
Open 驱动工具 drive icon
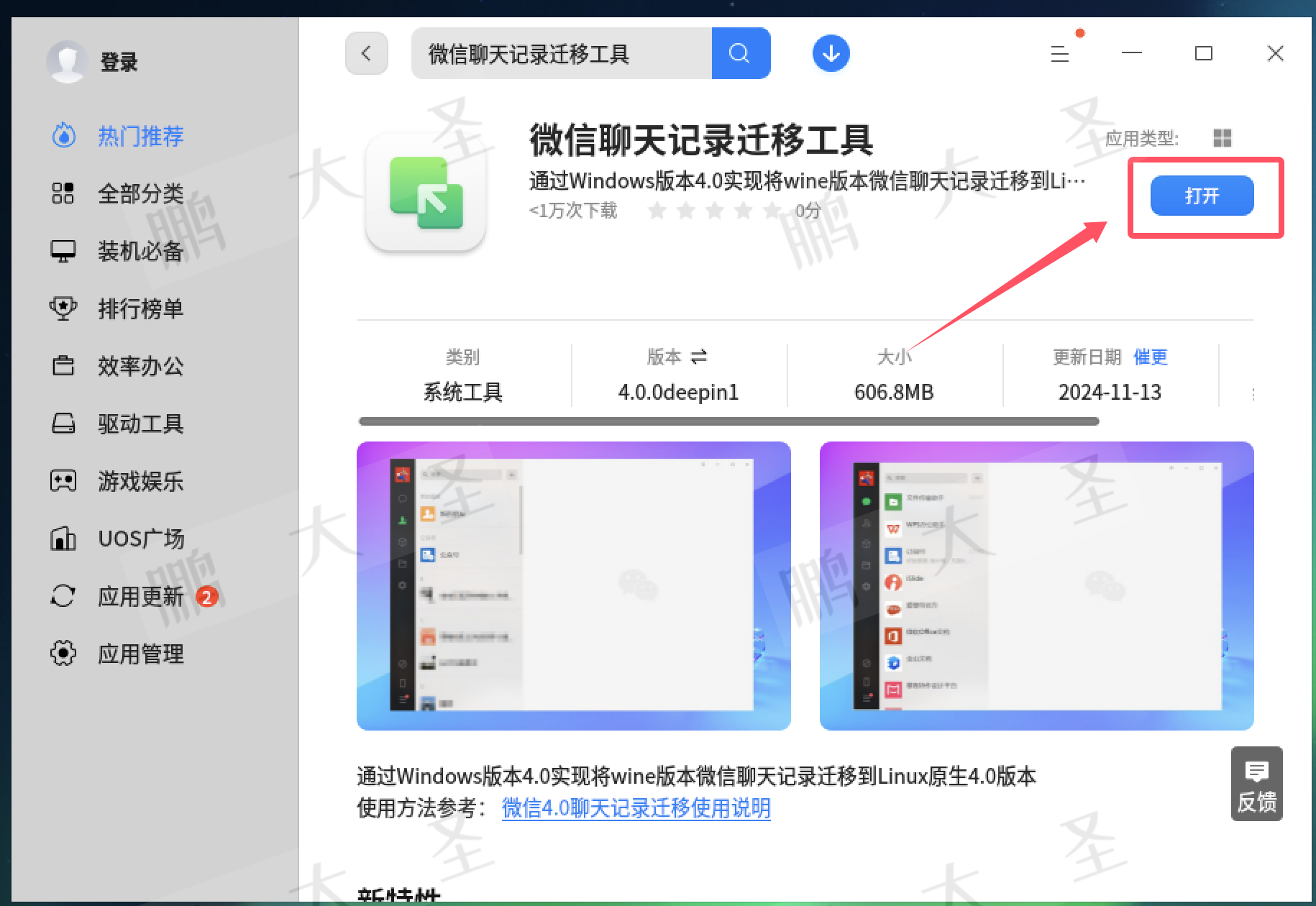[x=63, y=423]
